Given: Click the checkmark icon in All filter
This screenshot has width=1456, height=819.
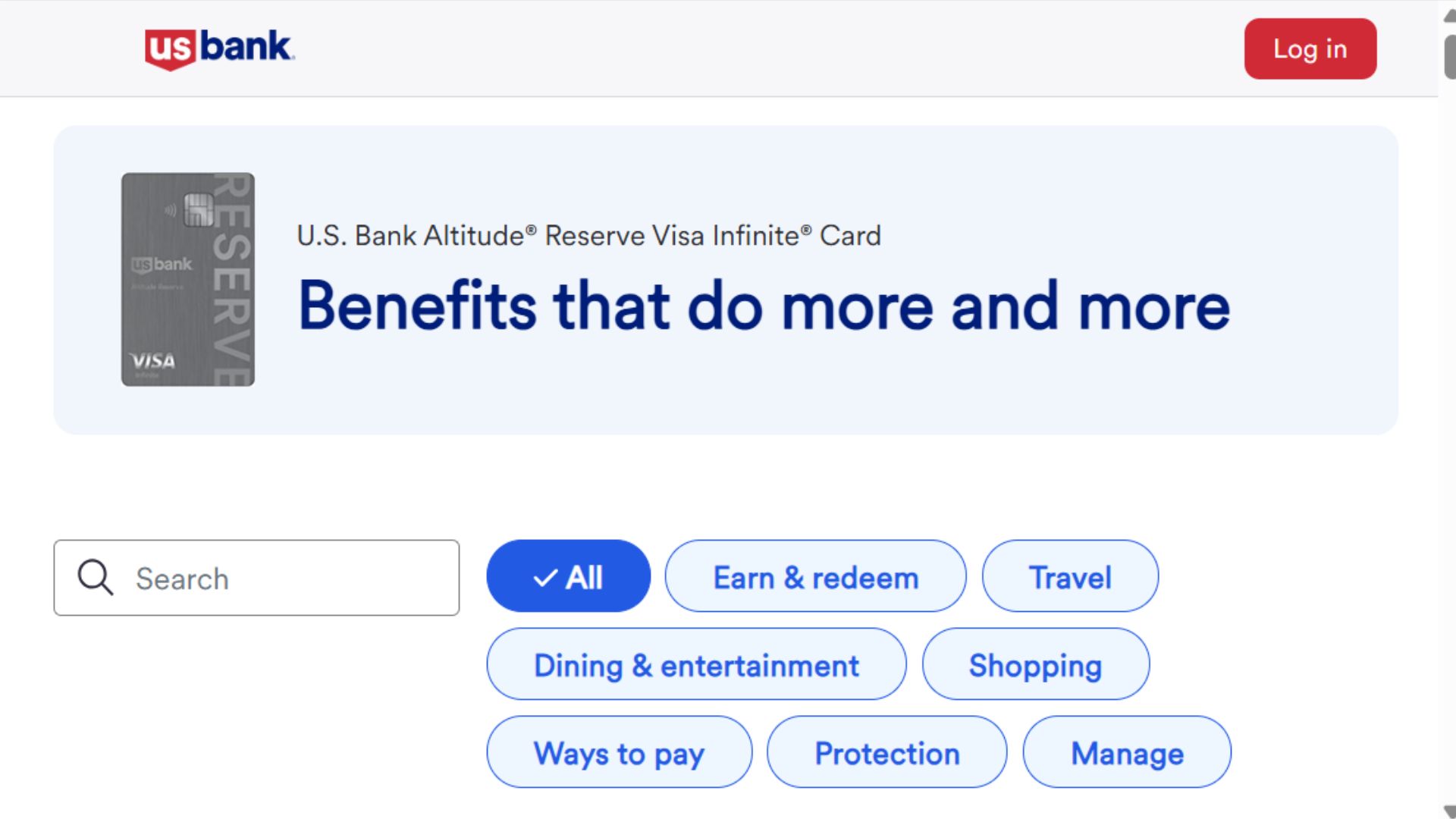Looking at the screenshot, I should pos(545,579).
